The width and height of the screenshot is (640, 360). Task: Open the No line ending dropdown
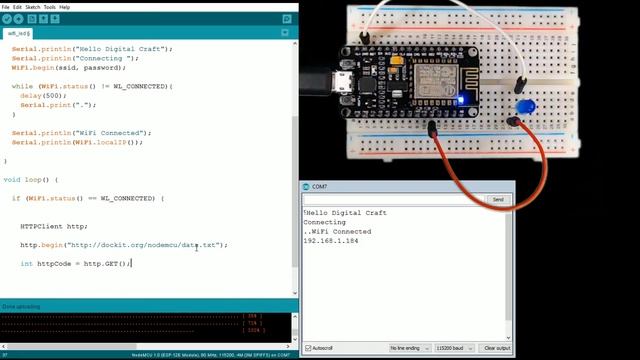(x=409, y=348)
